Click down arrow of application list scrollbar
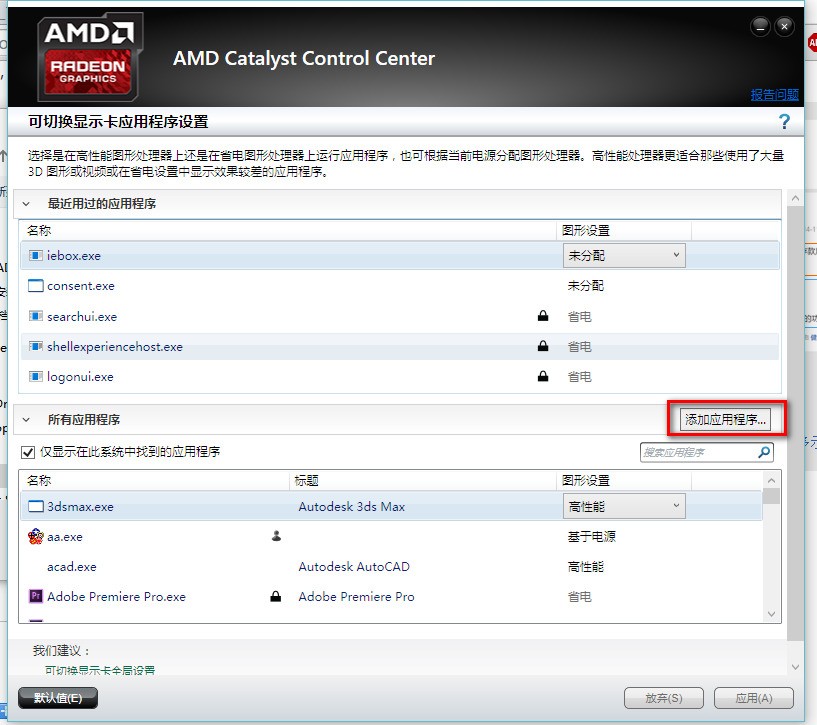The width and height of the screenshot is (817, 725). click(771, 614)
